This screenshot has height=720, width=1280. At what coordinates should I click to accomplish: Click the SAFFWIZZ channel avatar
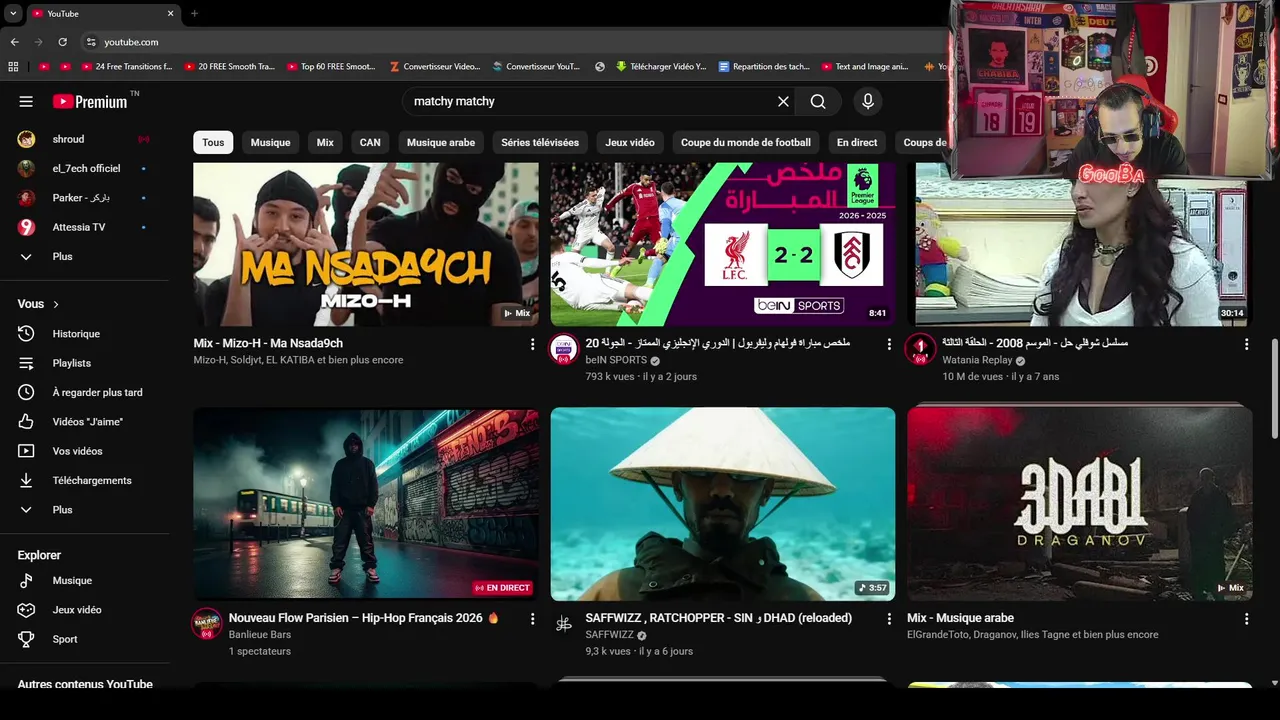point(564,624)
